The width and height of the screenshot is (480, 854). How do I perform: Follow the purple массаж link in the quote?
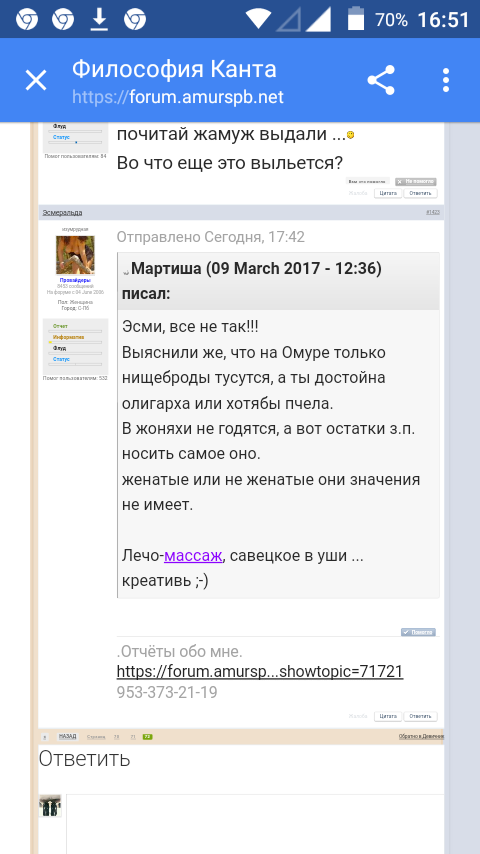193,556
